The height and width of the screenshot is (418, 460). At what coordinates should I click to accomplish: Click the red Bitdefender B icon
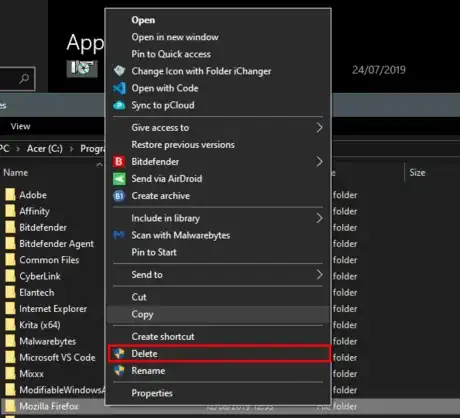(119, 162)
